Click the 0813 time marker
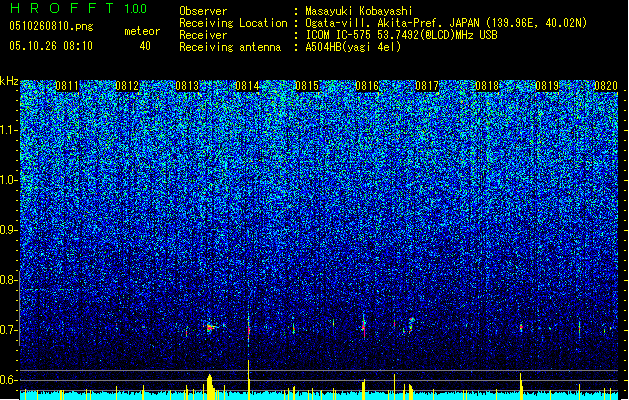629x400 pixels. tap(187, 86)
